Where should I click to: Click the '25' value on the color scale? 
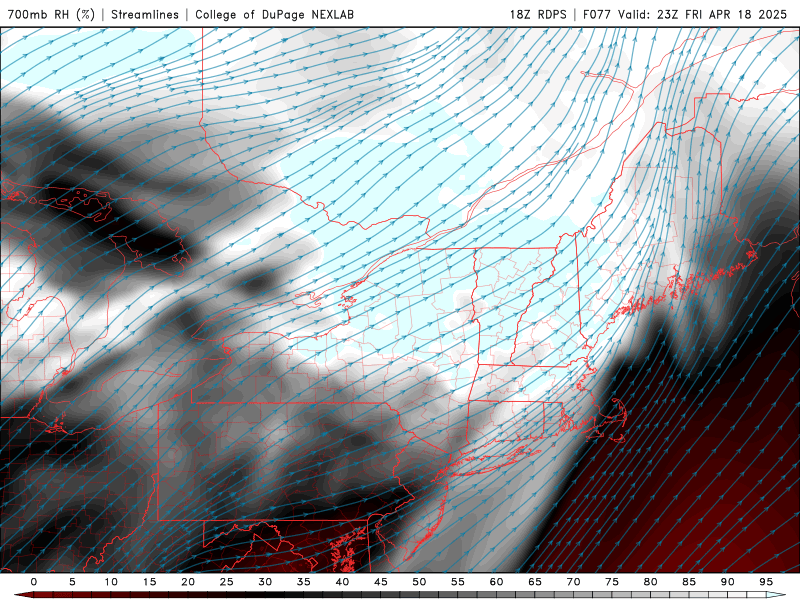pos(227,582)
